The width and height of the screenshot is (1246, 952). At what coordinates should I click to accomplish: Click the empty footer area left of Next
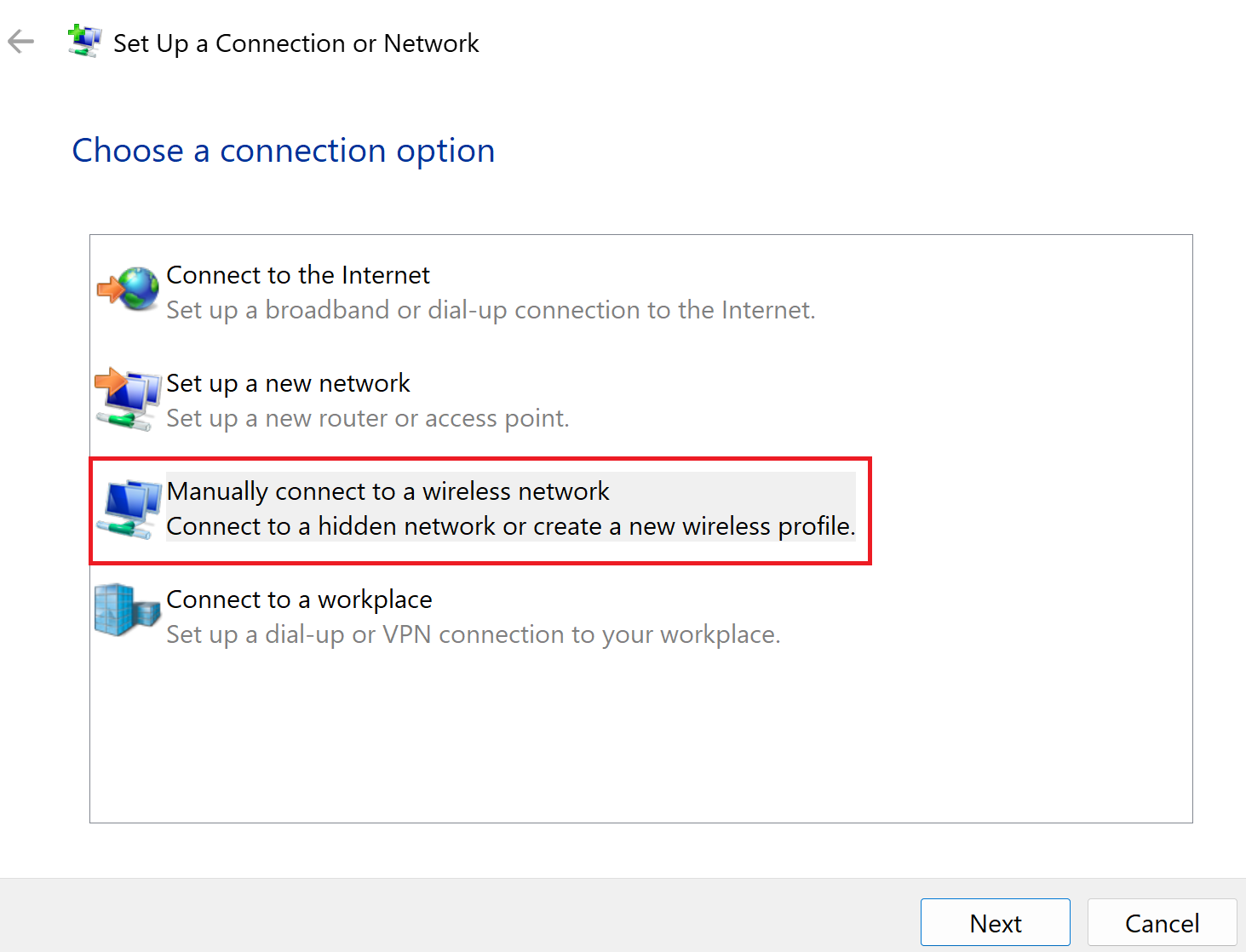pyautogui.click(x=460, y=916)
